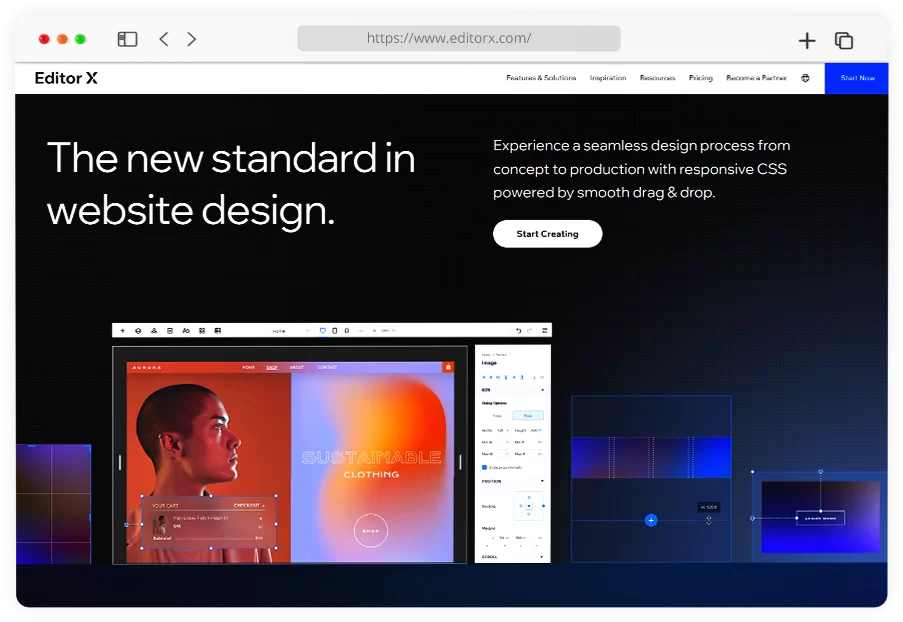Expand the Home page dropdown in editor
The height and width of the screenshot is (622, 903).
pos(291,331)
